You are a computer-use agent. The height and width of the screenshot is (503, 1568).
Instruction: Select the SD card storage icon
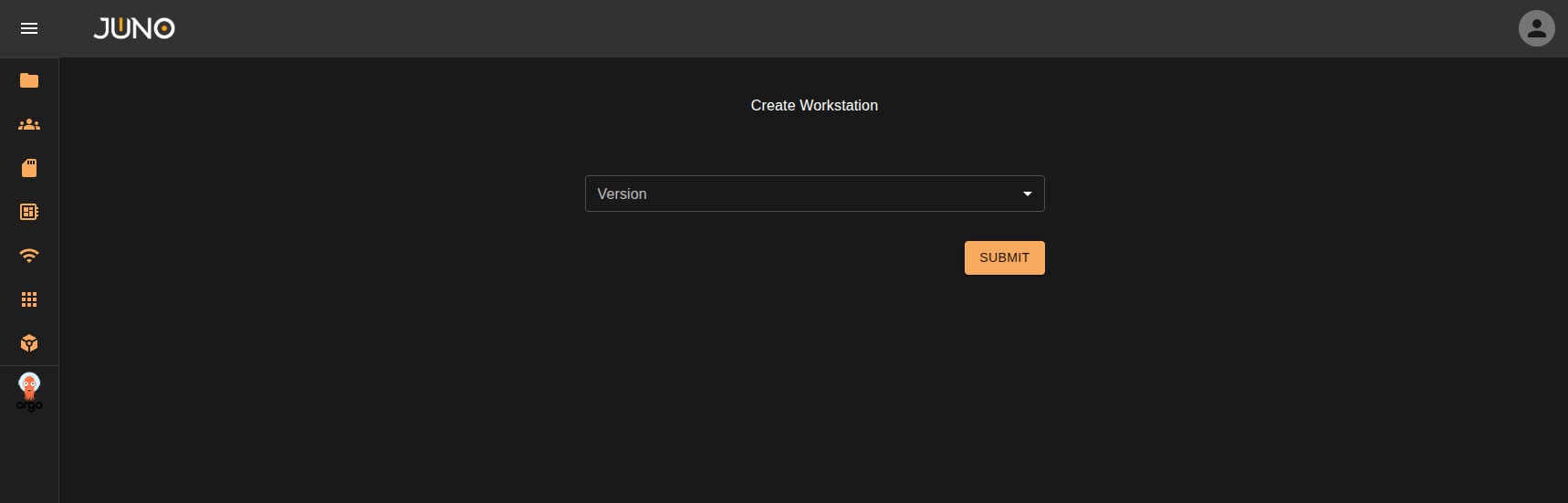[x=29, y=168]
